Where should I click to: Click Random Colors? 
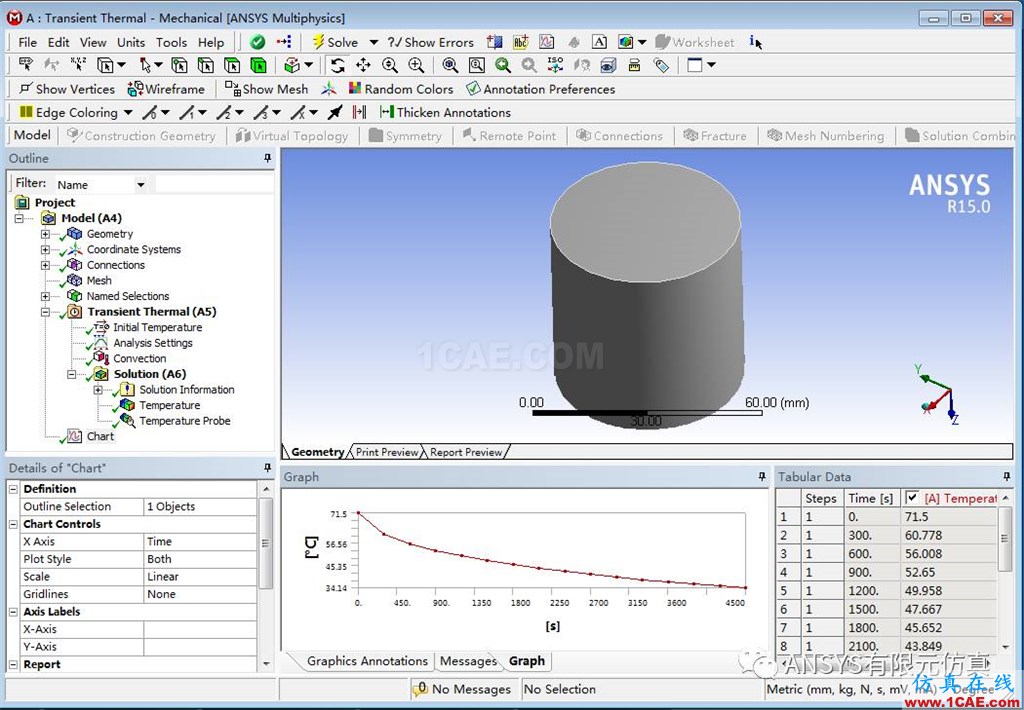tap(401, 89)
